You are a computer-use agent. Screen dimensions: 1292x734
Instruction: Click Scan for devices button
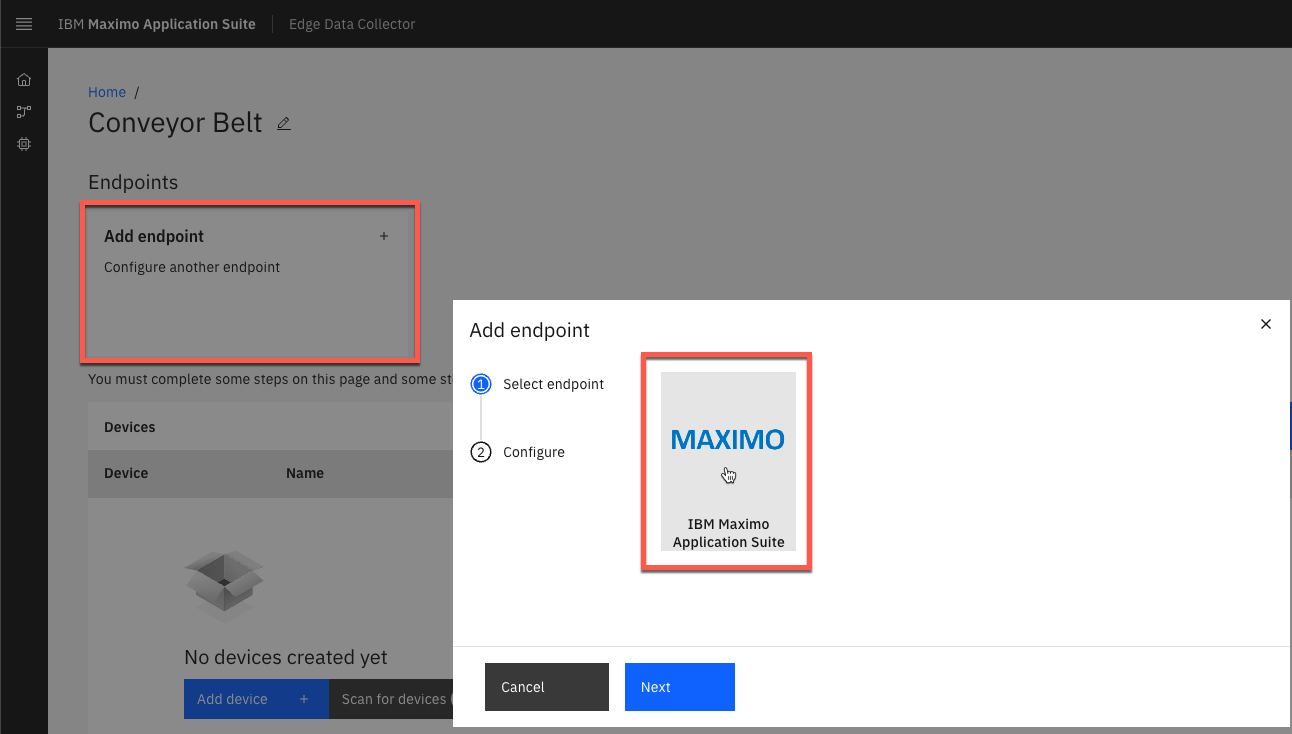click(x=391, y=699)
